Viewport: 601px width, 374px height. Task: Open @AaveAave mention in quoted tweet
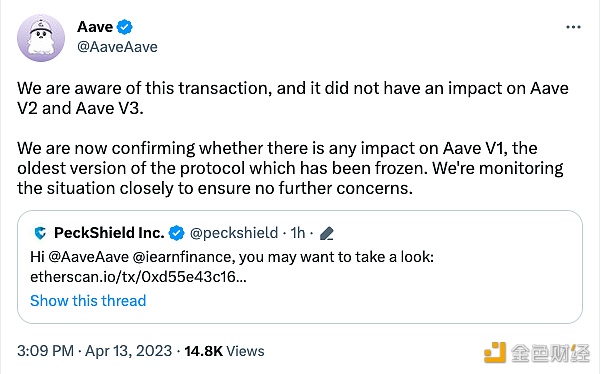(89, 257)
